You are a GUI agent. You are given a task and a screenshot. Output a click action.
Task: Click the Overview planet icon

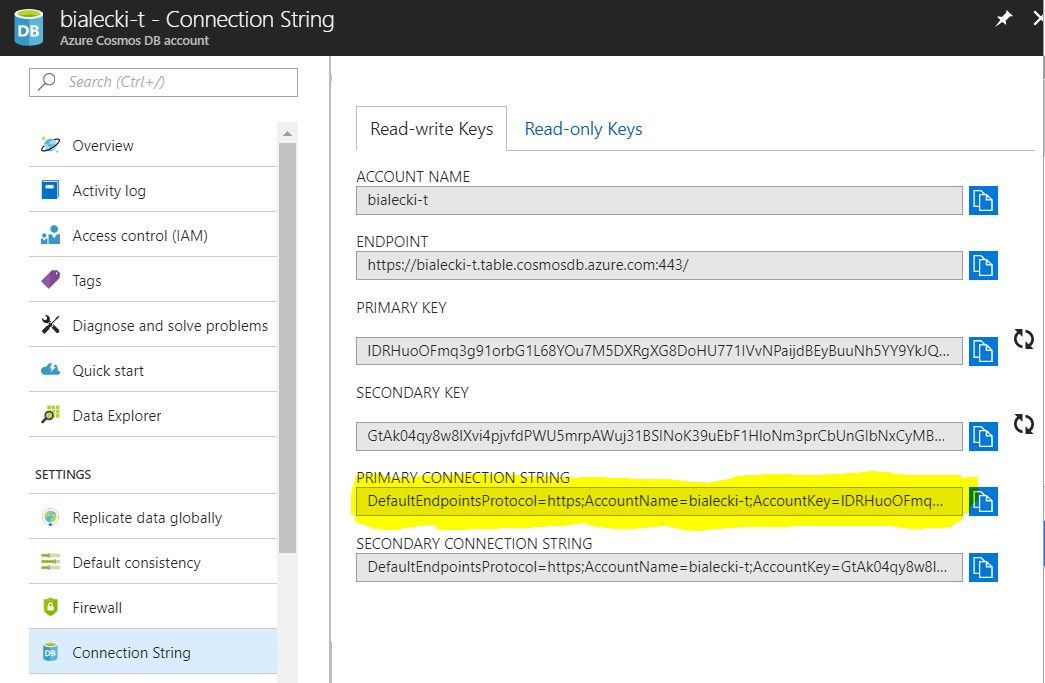(x=50, y=144)
